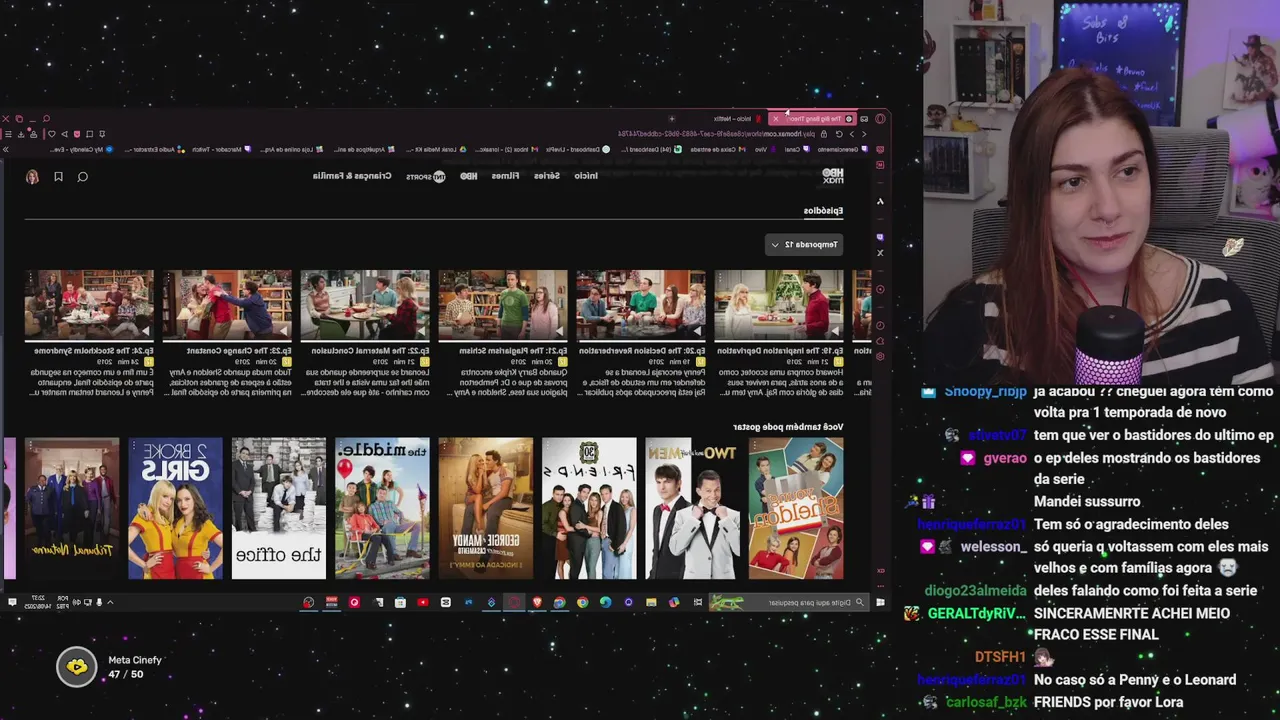Image resolution: width=1280 pixels, height=720 pixels.
Task: Go to Início in HBO Max navigation
Action: (x=586, y=176)
